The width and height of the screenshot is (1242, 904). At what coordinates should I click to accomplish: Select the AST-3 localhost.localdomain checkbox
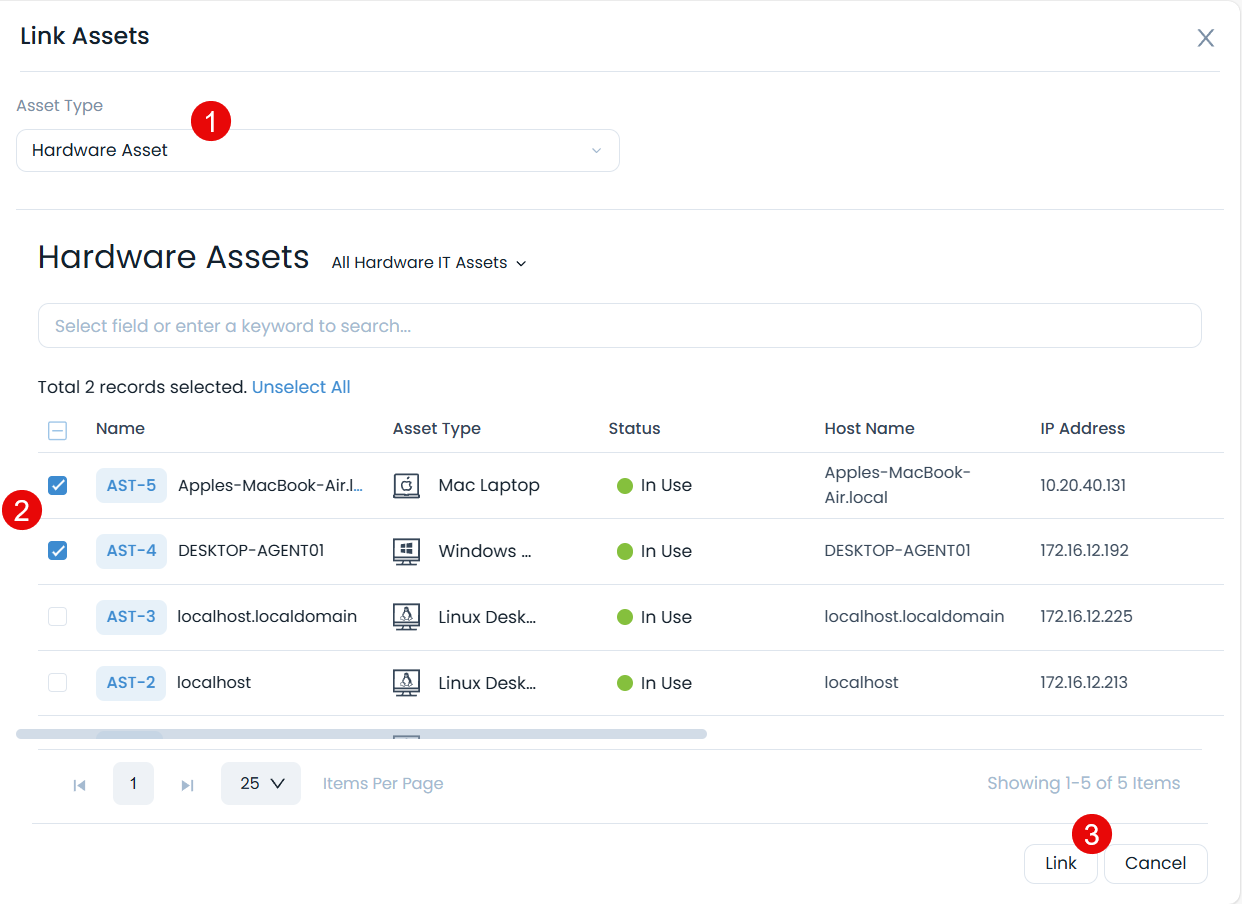pyautogui.click(x=58, y=617)
